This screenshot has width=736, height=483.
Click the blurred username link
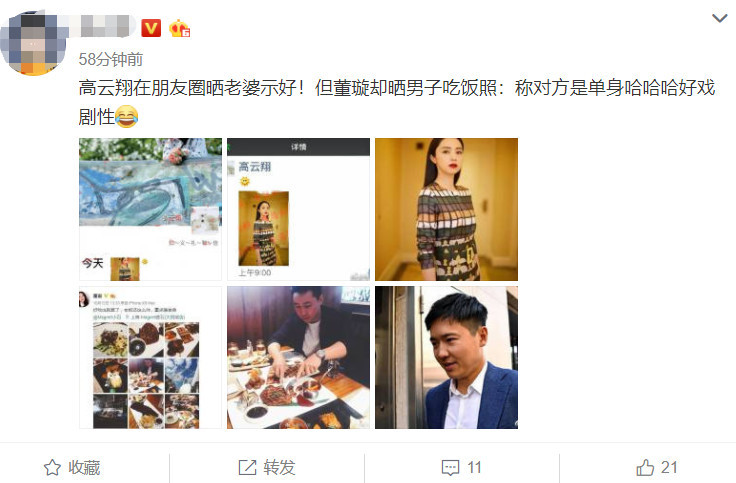pyautogui.click(x=100, y=26)
